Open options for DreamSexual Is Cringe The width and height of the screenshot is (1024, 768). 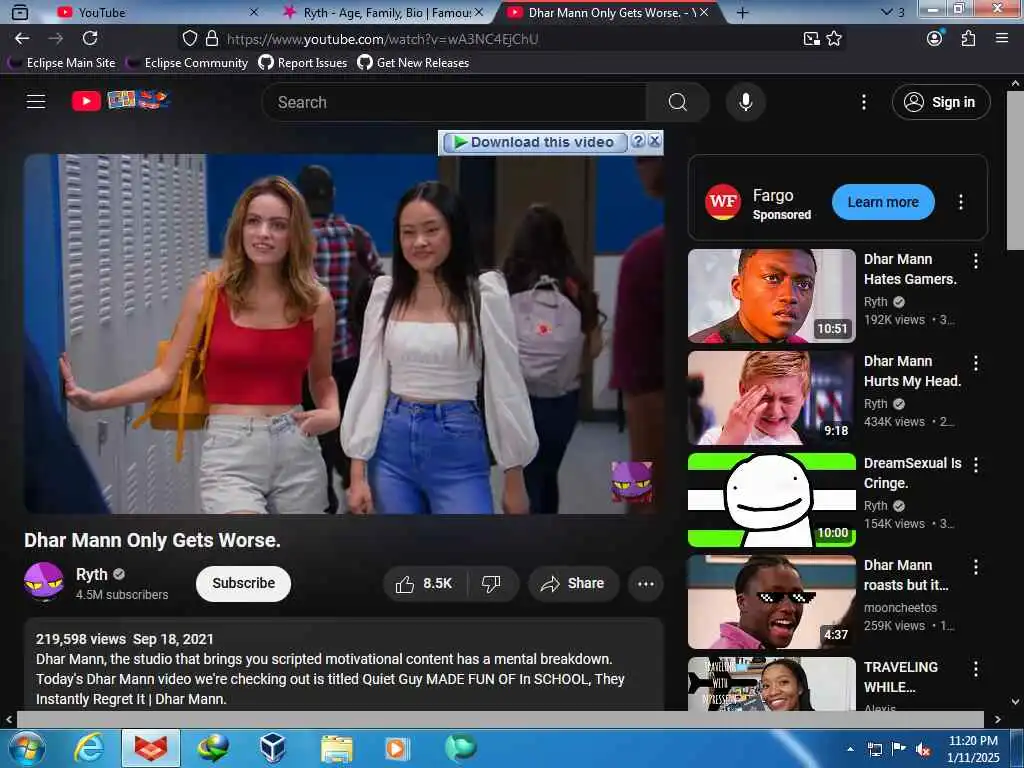(x=976, y=465)
